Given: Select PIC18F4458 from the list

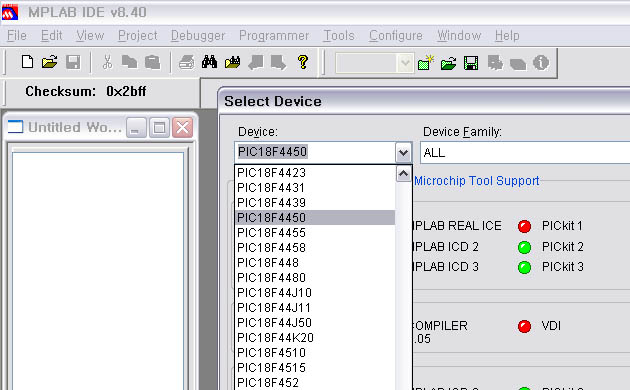Looking at the screenshot, I should pos(315,247).
